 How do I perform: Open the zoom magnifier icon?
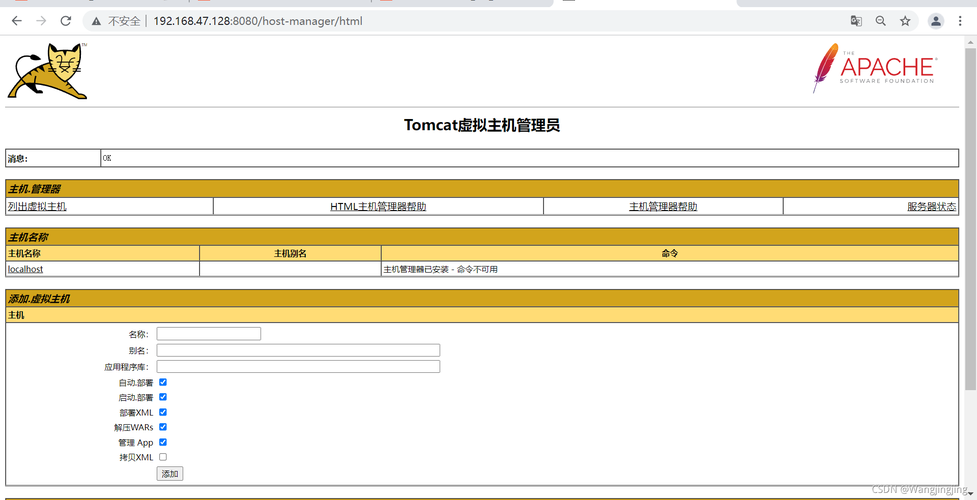point(880,21)
